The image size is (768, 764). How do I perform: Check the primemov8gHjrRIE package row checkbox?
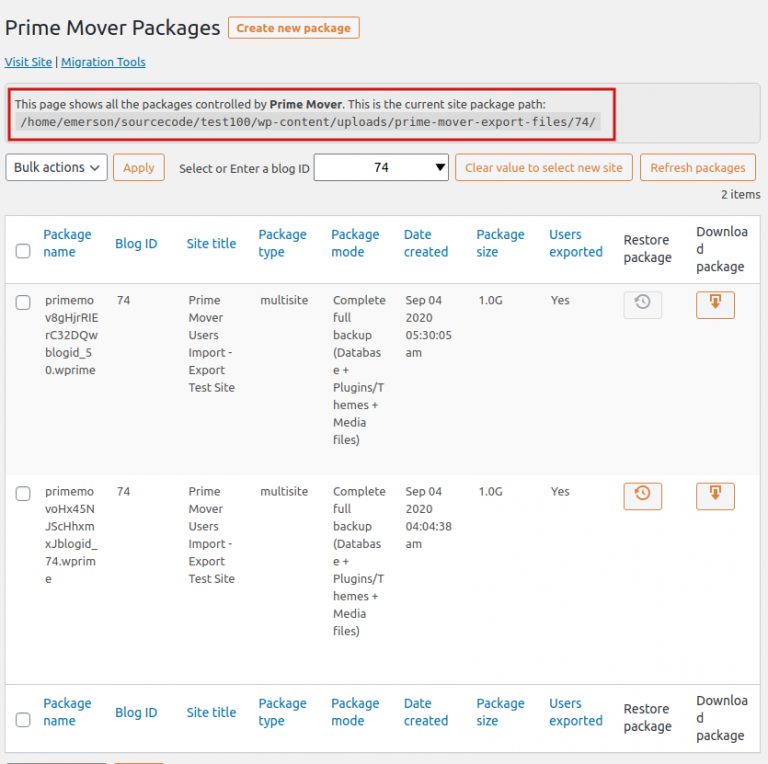[23, 302]
